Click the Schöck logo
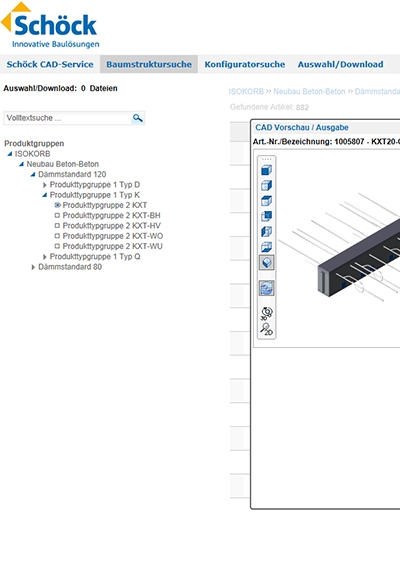The image size is (400, 566). (50, 25)
